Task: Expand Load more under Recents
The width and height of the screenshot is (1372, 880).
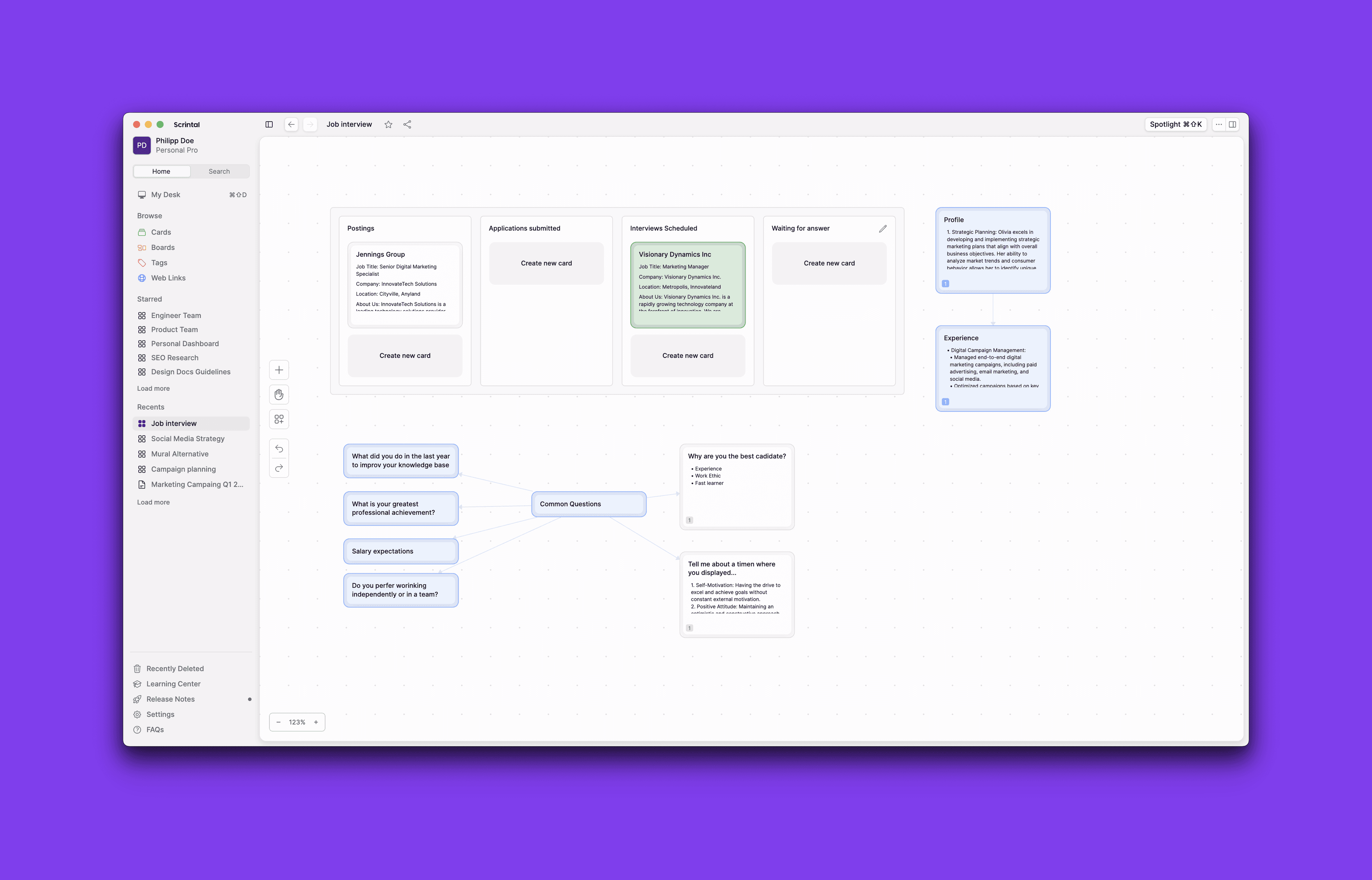Action: pos(153,502)
